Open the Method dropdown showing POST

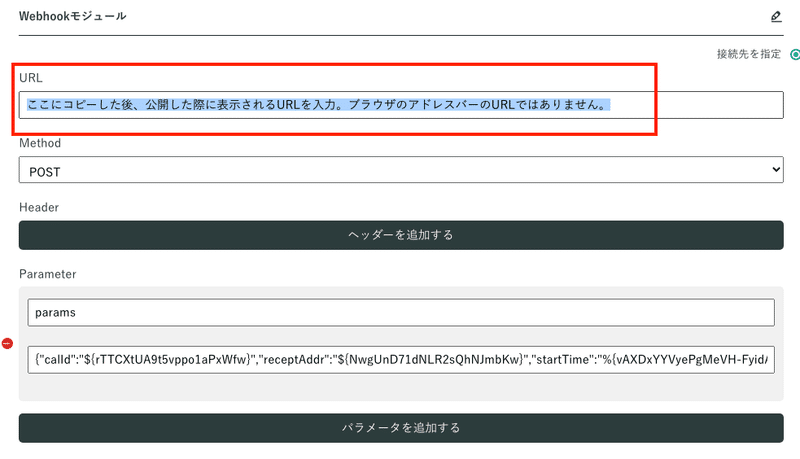tap(401, 170)
